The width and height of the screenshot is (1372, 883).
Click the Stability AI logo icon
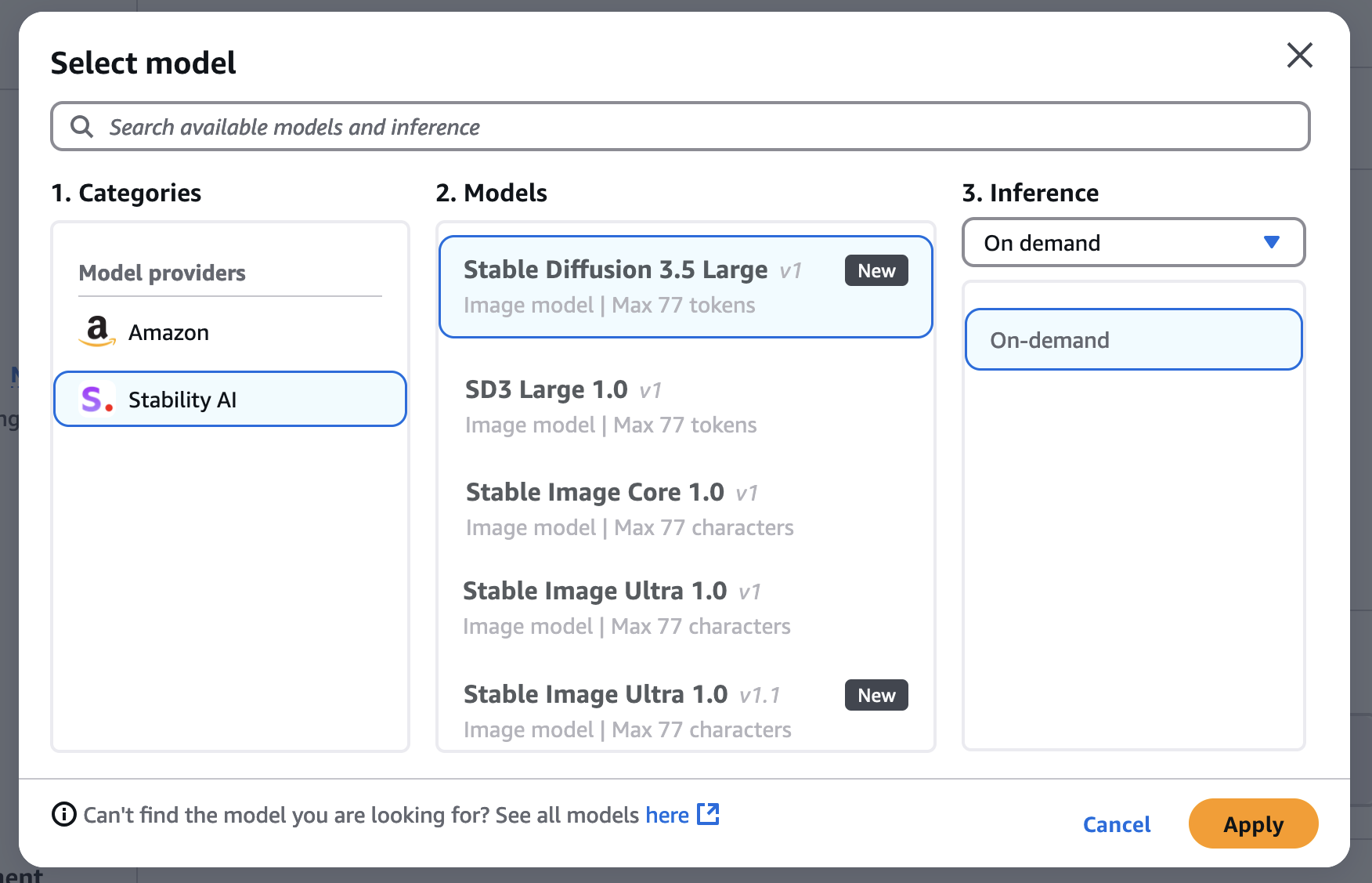(x=97, y=399)
